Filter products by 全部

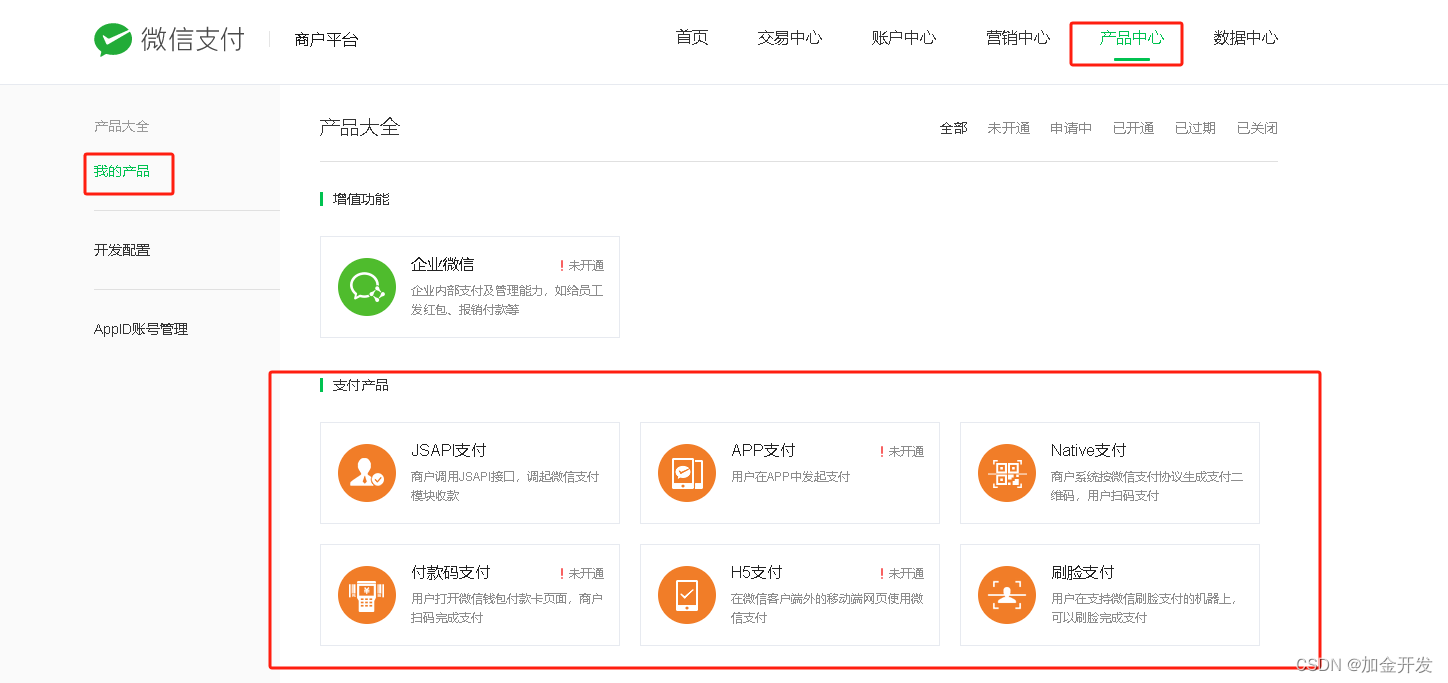coord(953,128)
